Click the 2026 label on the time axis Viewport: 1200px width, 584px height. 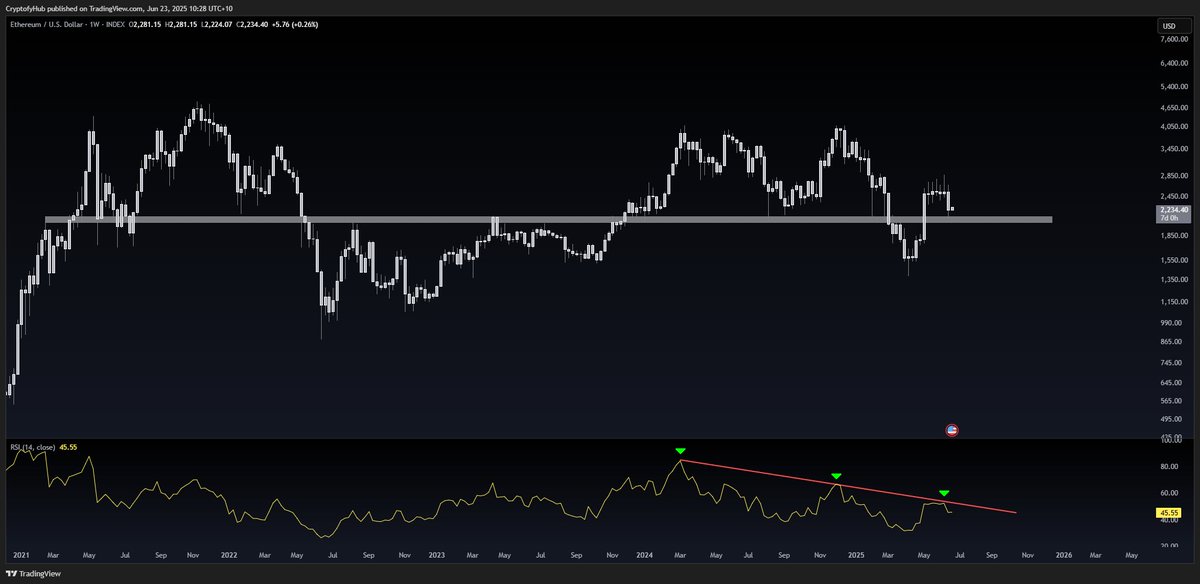pos(1066,553)
